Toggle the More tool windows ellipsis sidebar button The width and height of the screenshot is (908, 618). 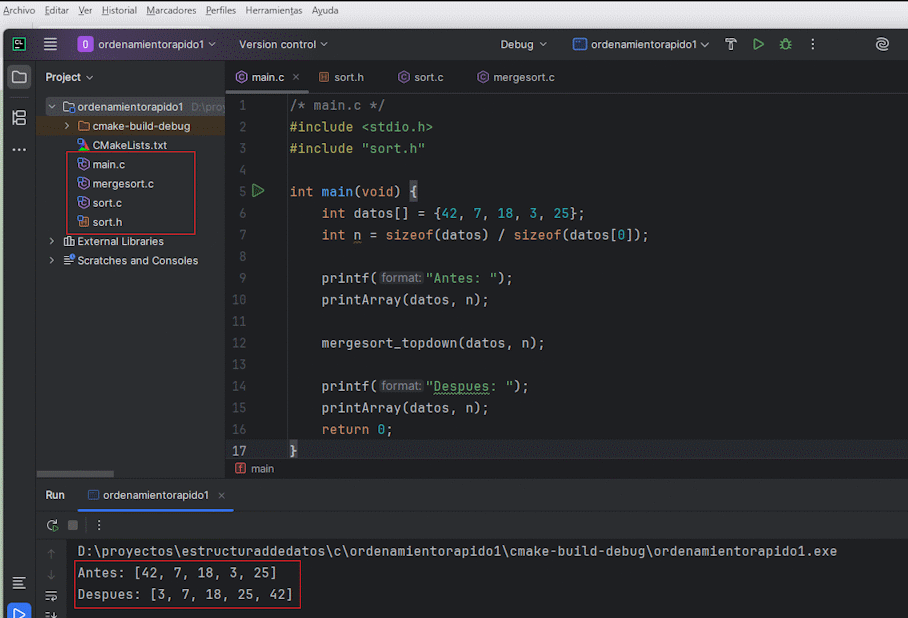click(18, 149)
